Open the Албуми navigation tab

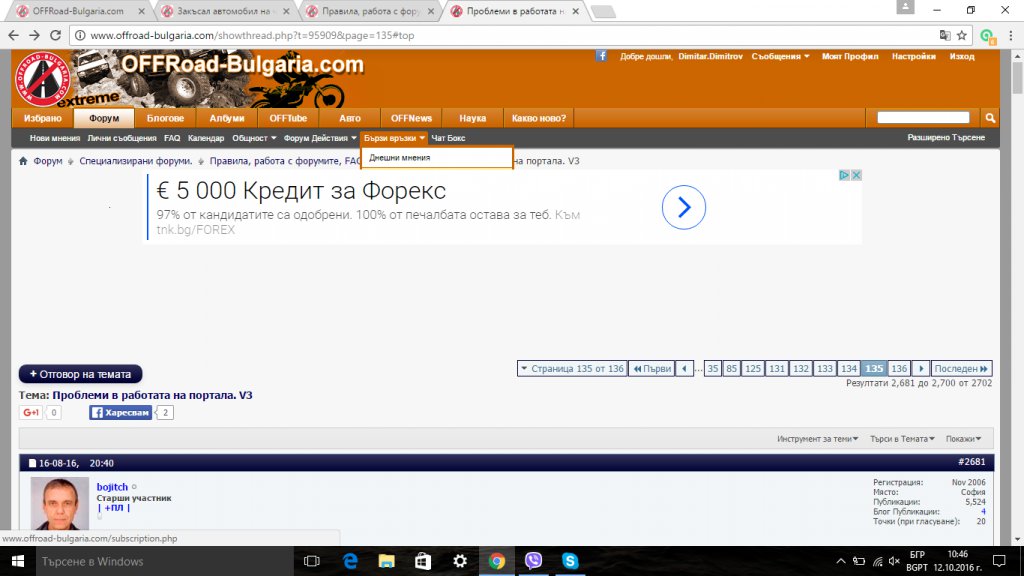(227, 118)
